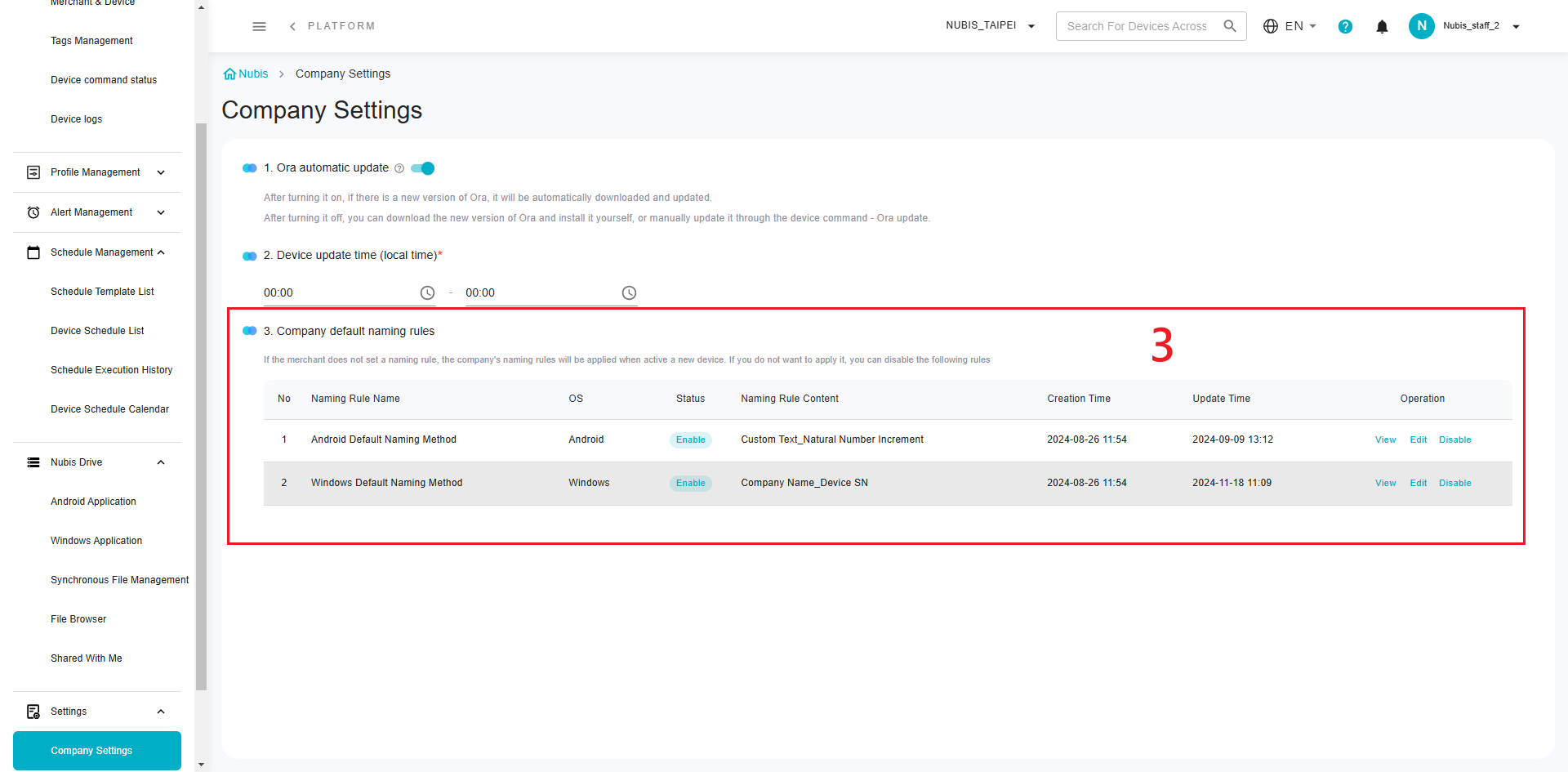Open the hamburger menu icon
Image resolution: width=1568 pixels, height=772 pixels.
[259, 26]
